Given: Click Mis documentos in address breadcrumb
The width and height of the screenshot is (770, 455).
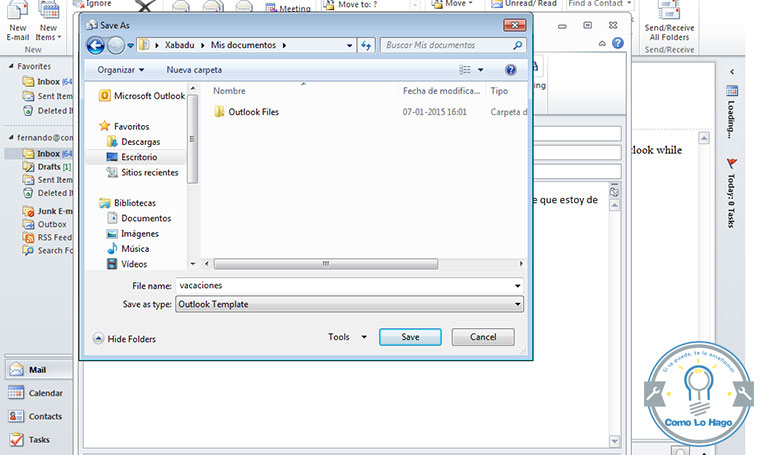Looking at the screenshot, I should pyautogui.click(x=243, y=45).
